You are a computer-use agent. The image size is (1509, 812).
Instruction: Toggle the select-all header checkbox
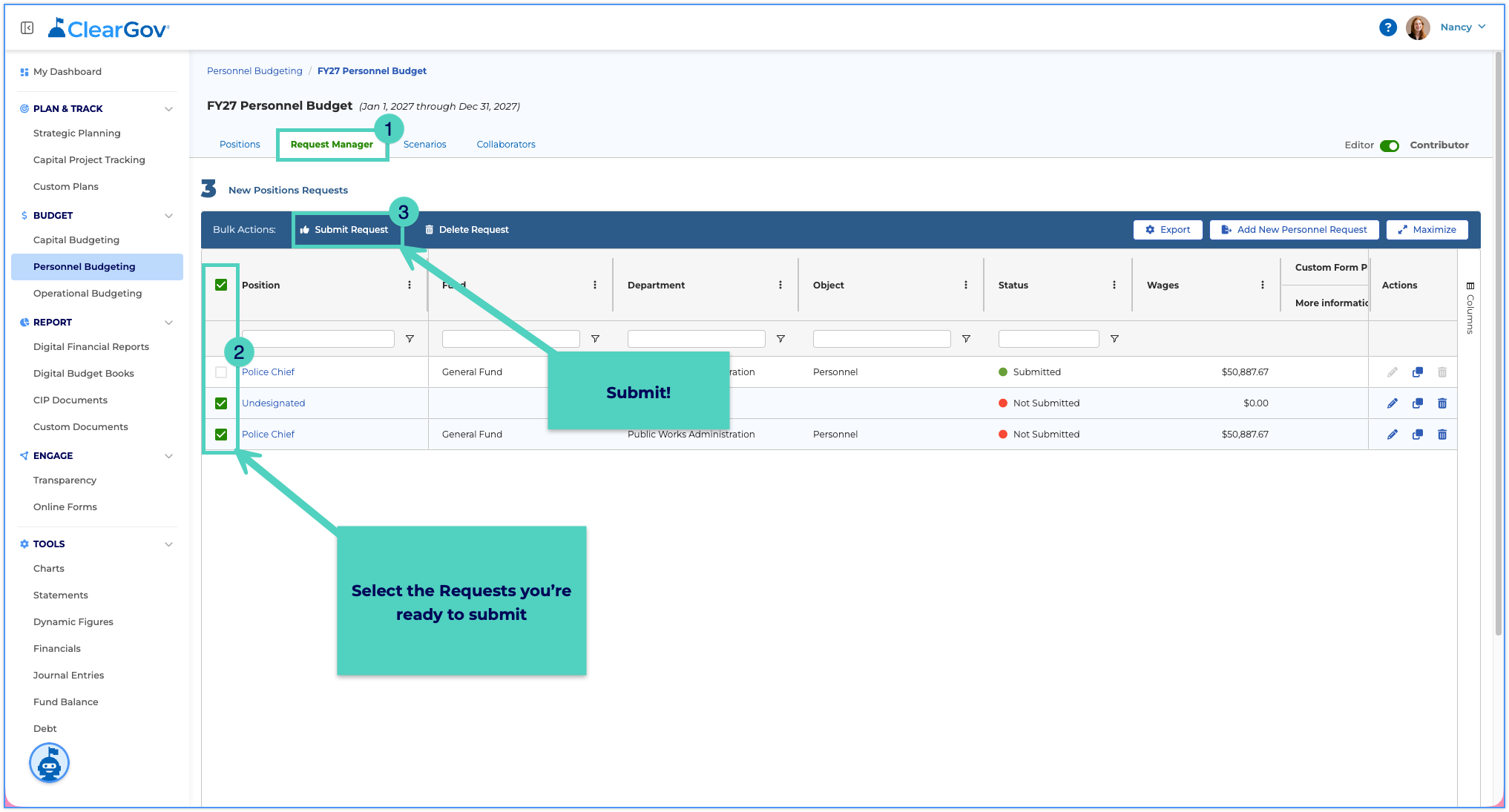[221, 285]
